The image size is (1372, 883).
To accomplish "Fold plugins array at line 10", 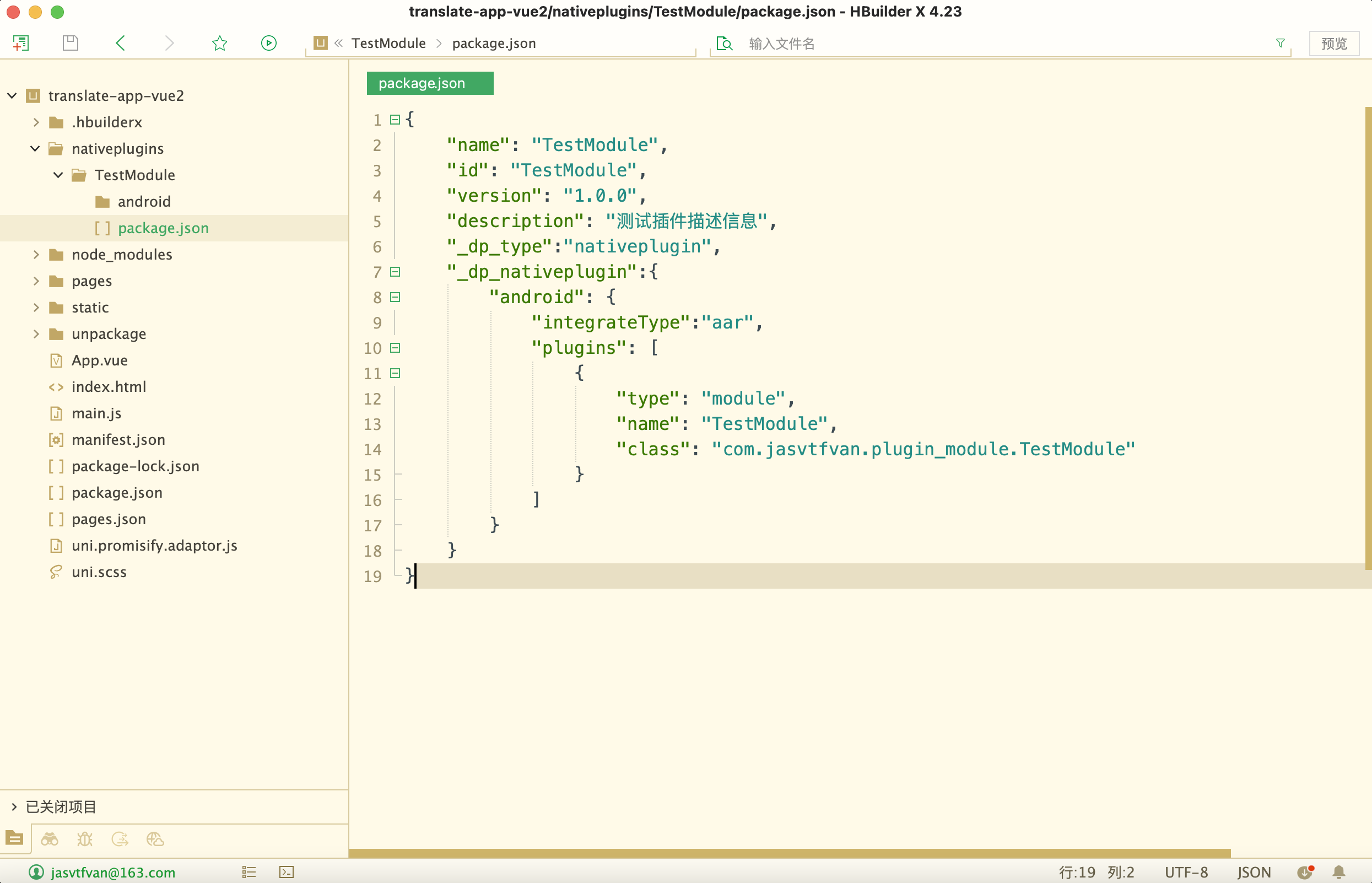I will (x=395, y=347).
